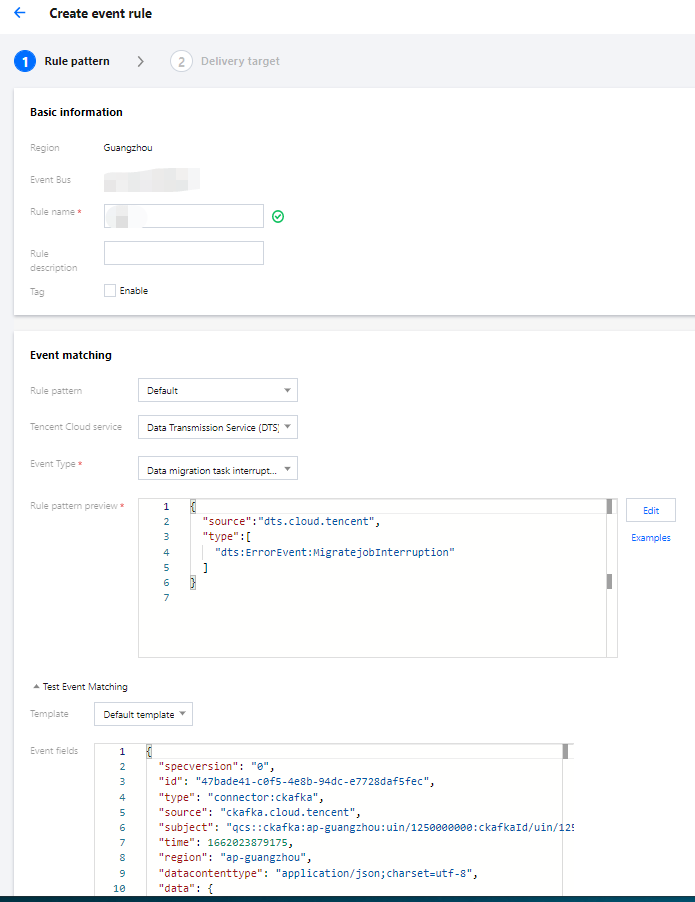This screenshot has height=902, width=695.
Task: Click the green rule name validation checkmark
Action: [278, 216]
